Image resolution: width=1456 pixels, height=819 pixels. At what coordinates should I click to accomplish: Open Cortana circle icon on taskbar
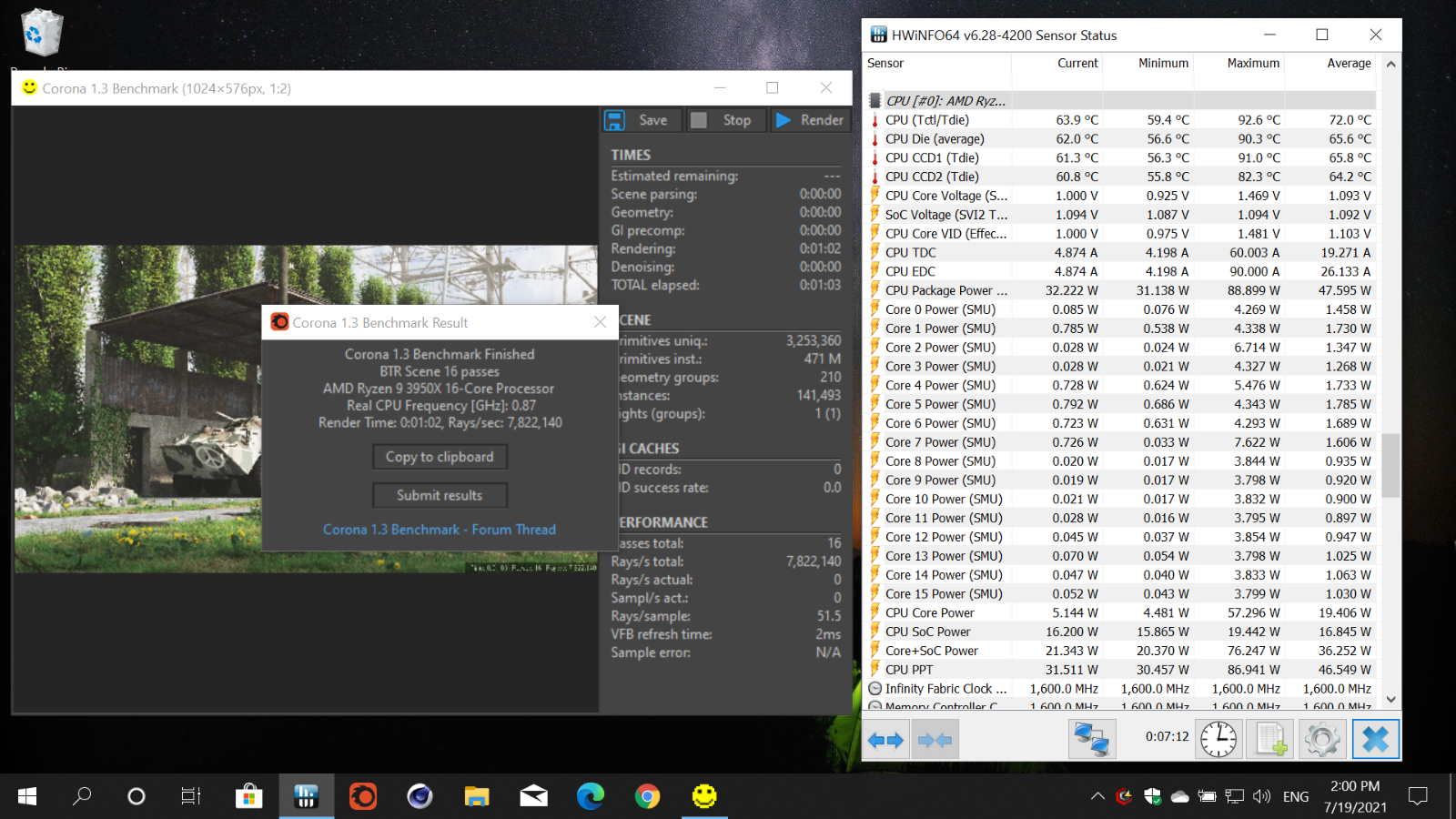pyautogui.click(x=136, y=796)
